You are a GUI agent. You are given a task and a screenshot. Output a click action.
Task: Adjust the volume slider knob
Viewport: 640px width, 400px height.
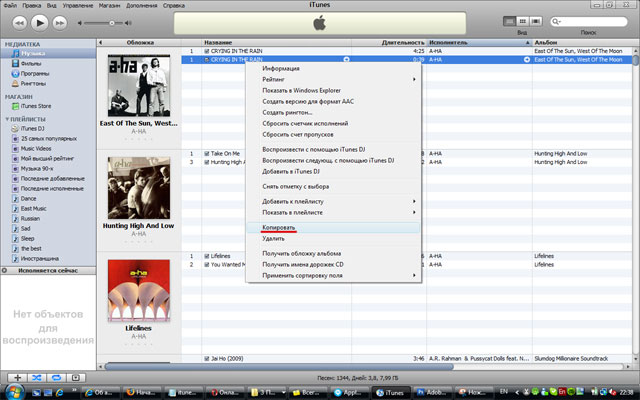[111, 23]
